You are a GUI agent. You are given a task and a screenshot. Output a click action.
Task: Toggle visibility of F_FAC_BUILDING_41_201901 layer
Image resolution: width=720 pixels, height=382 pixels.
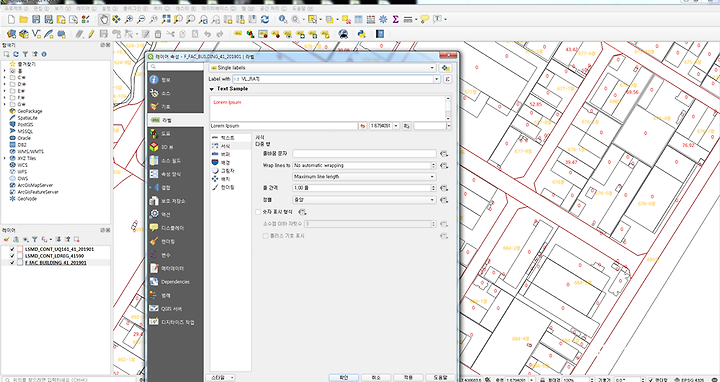point(12,263)
